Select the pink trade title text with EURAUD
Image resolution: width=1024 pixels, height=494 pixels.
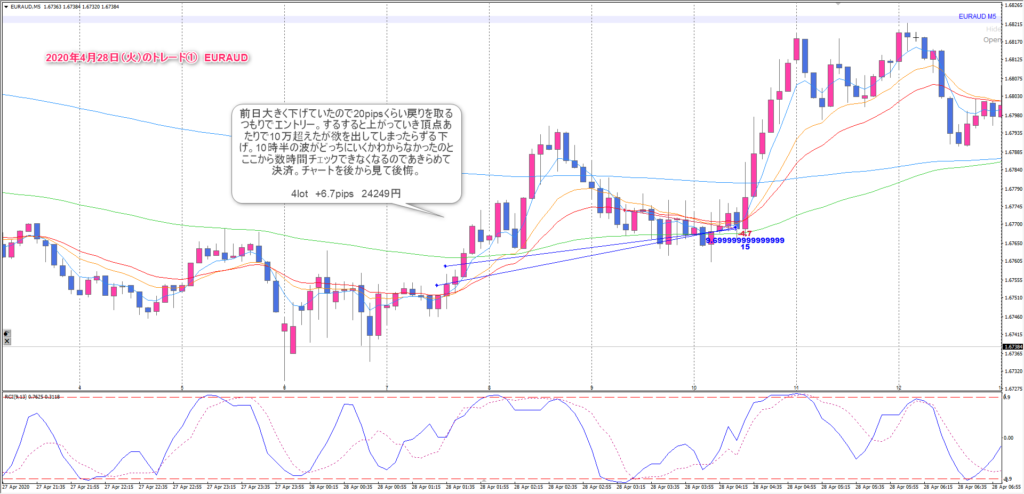(x=146, y=59)
